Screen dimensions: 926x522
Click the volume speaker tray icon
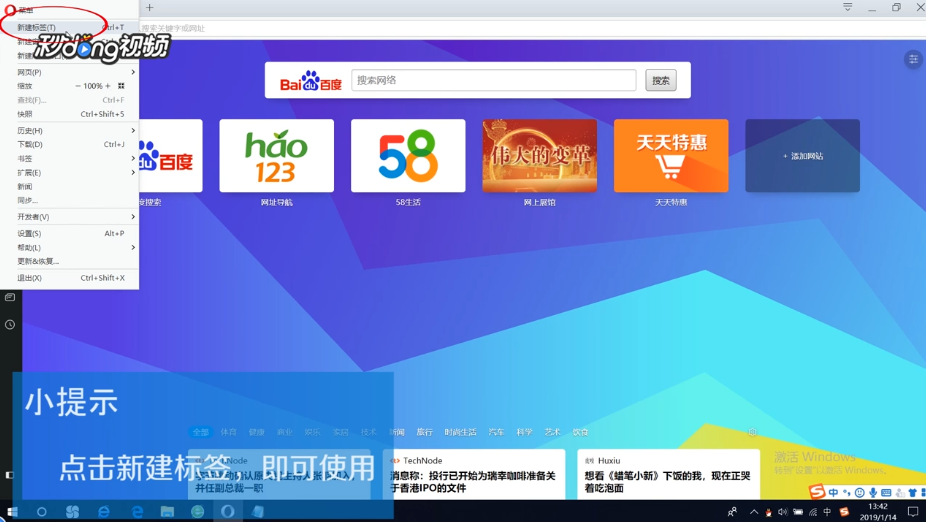click(x=782, y=512)
